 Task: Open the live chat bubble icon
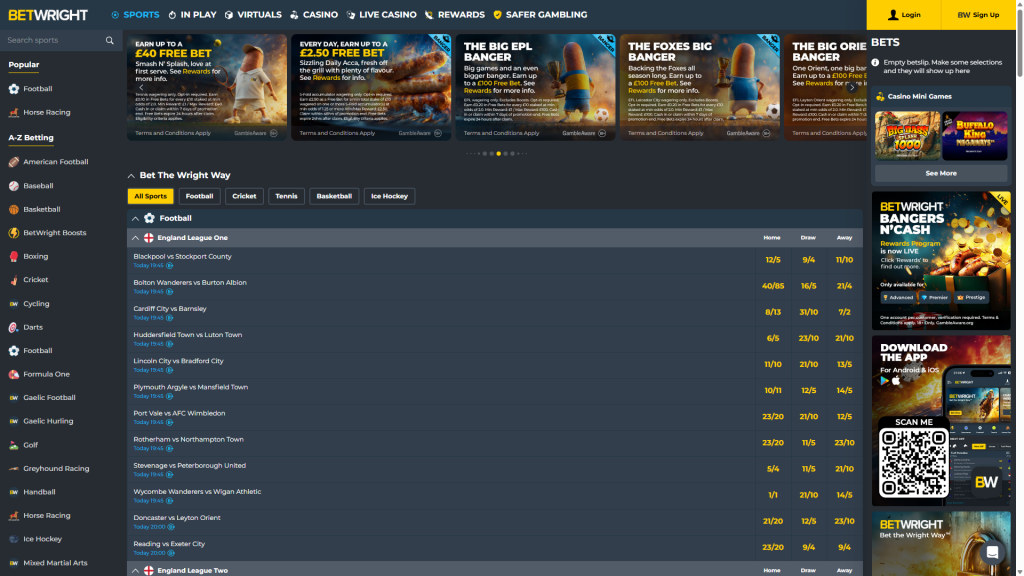pyautogui.click(x=992, y=552)
